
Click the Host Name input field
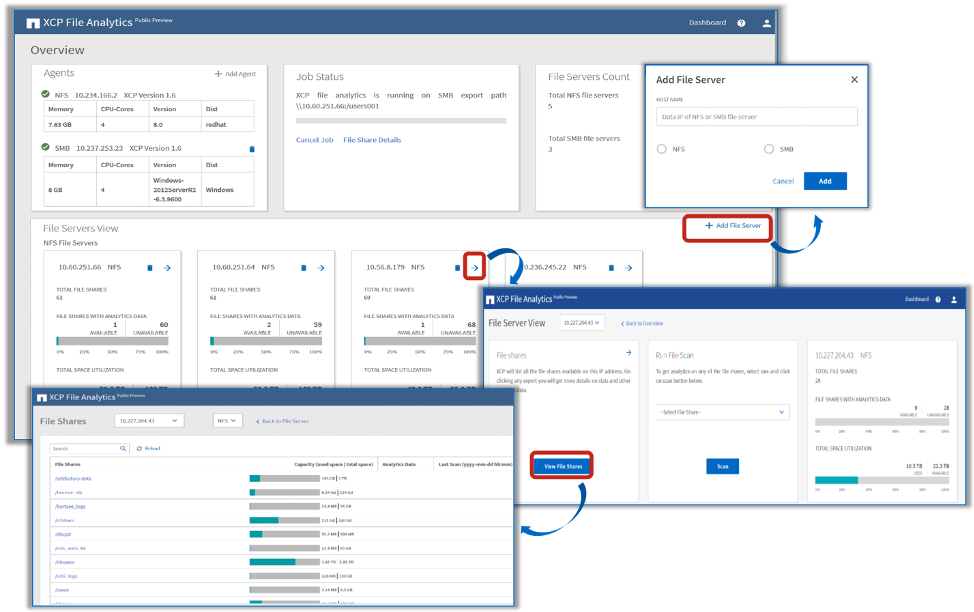(757, 117)
